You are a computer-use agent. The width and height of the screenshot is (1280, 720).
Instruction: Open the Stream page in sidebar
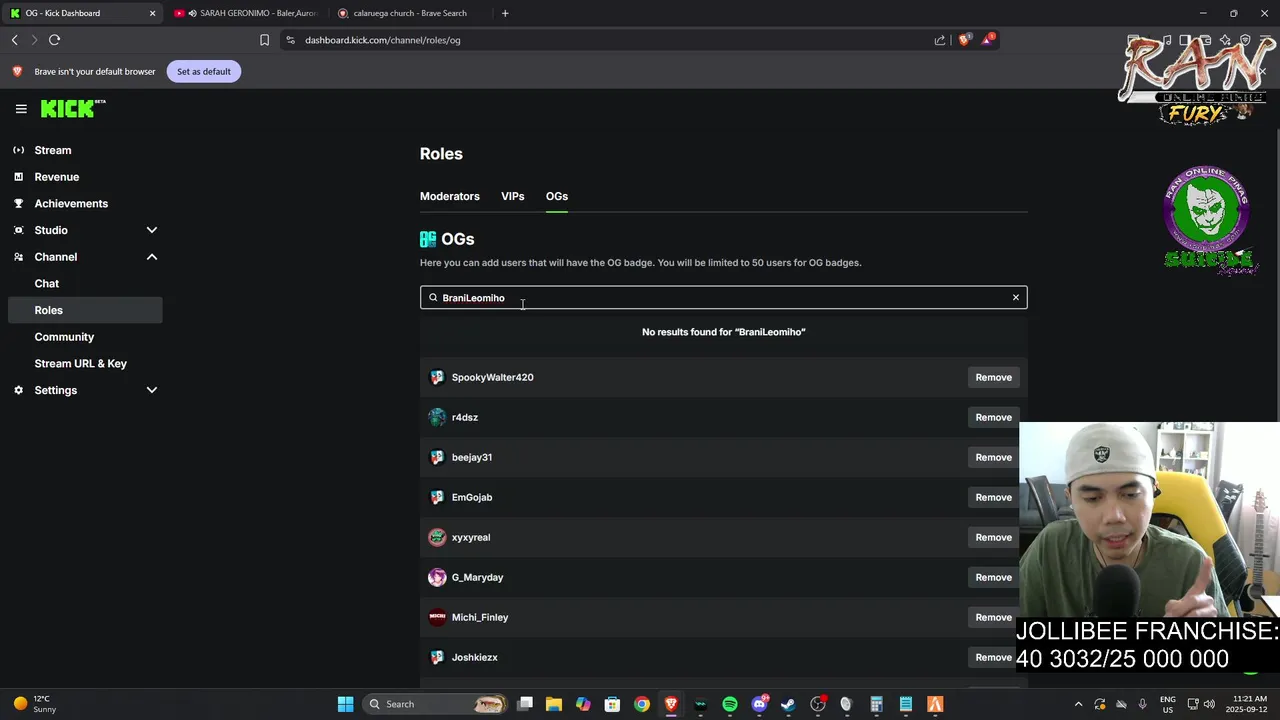pyautogui.click(x=53, y=150)
